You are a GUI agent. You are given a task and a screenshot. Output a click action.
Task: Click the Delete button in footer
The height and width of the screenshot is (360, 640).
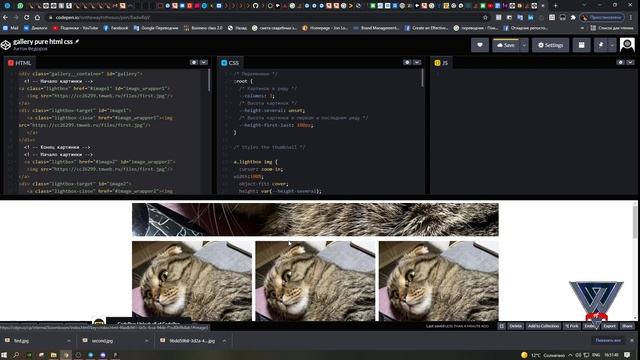(516, 326)
